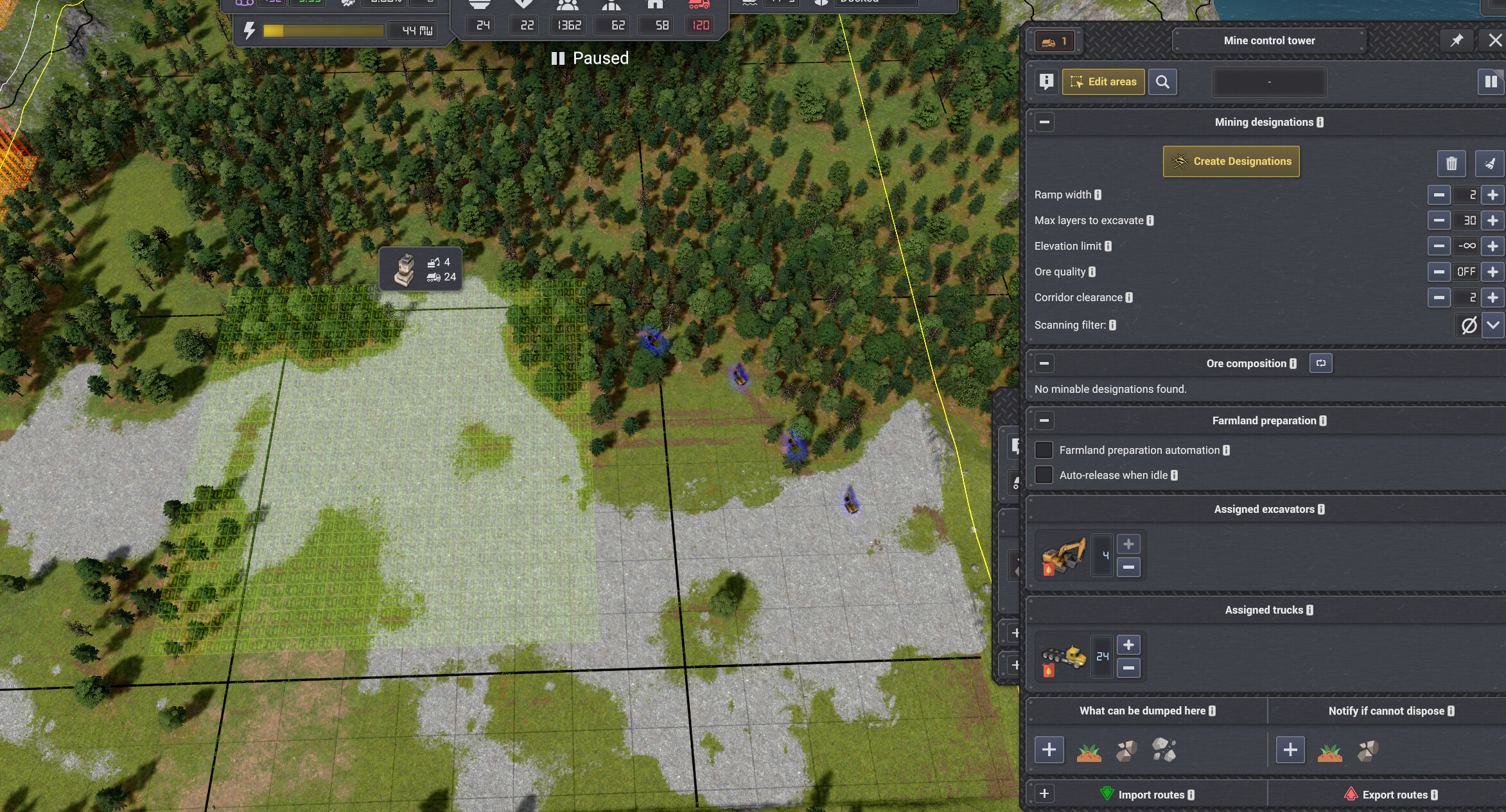Enable Auto-release when idle checkbox
Image resolution: width=1506 pixels, height=812 pixels.
tap(1044, 475)
